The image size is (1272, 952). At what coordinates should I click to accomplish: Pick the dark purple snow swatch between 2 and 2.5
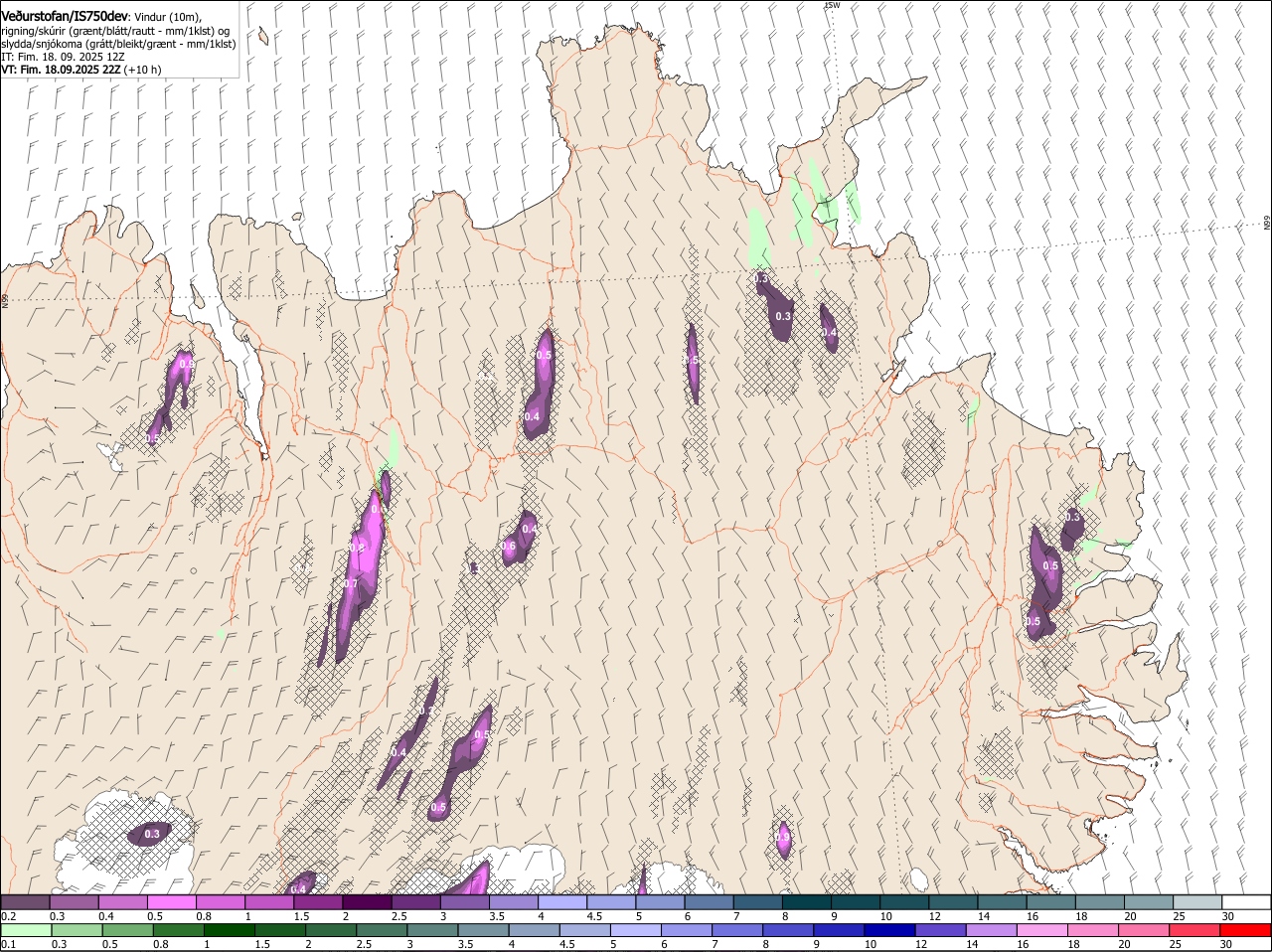pos(367,901)
